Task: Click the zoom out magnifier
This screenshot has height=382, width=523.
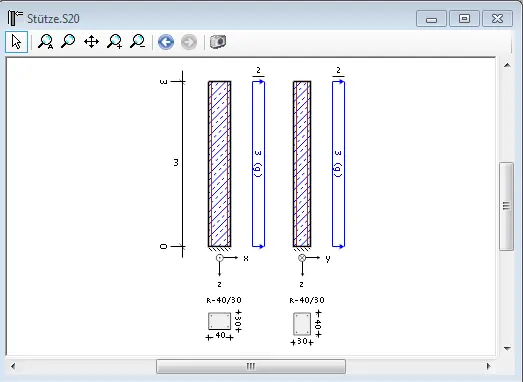Action: click(x=137, y=42)
